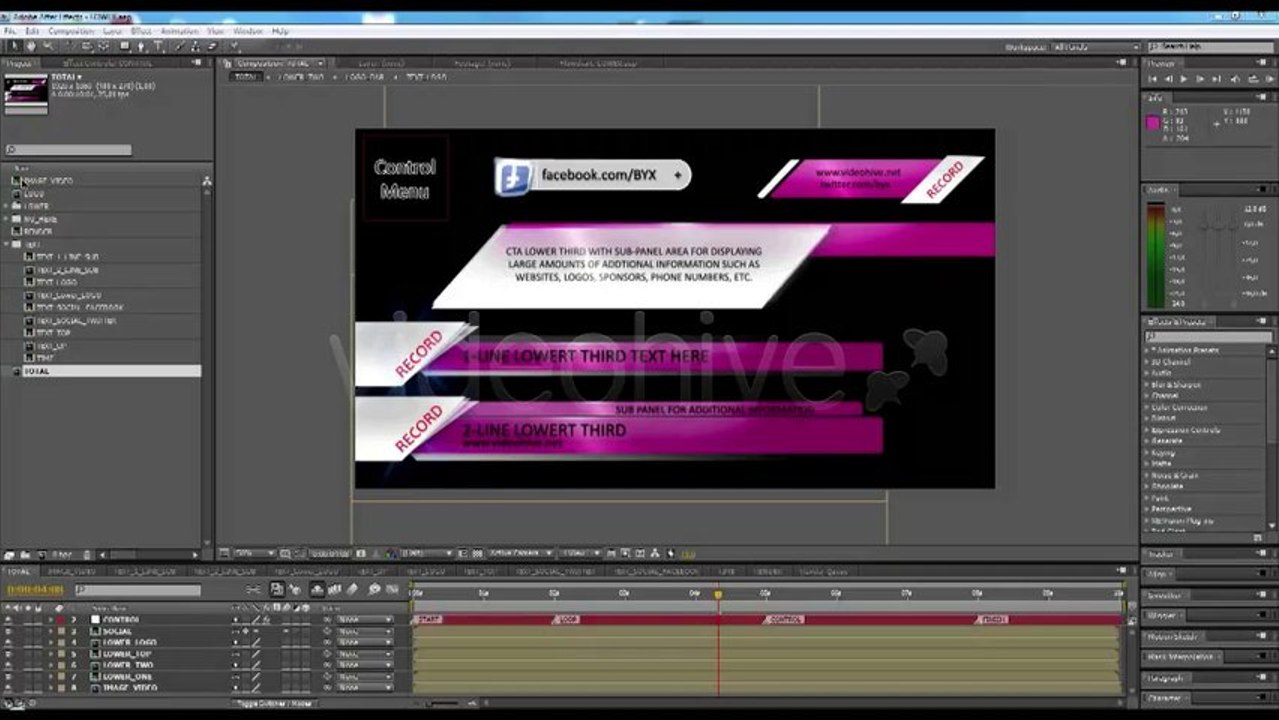Hide the CONTROL layer with its eye icon
Image resolution: width=1279 pixels, height=720 pixels.
[x=9, y=620]
